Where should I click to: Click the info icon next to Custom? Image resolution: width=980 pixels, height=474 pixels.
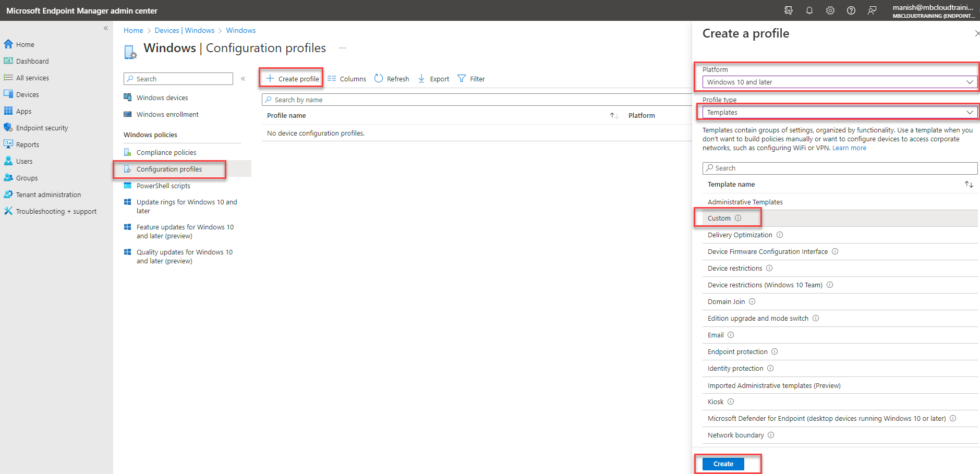pos(738,218)
